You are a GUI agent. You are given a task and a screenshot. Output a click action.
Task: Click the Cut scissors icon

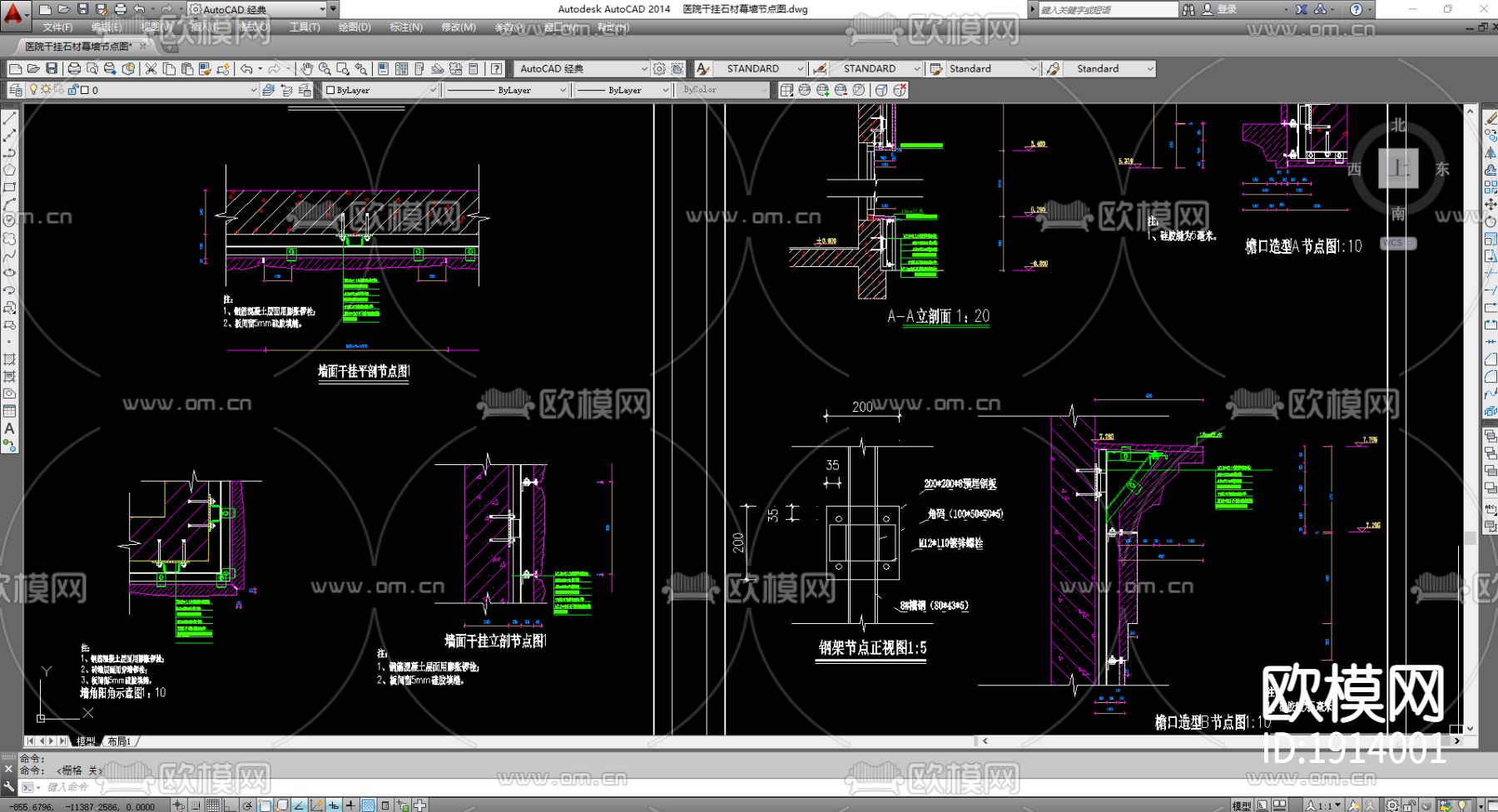tap(151, 69)
